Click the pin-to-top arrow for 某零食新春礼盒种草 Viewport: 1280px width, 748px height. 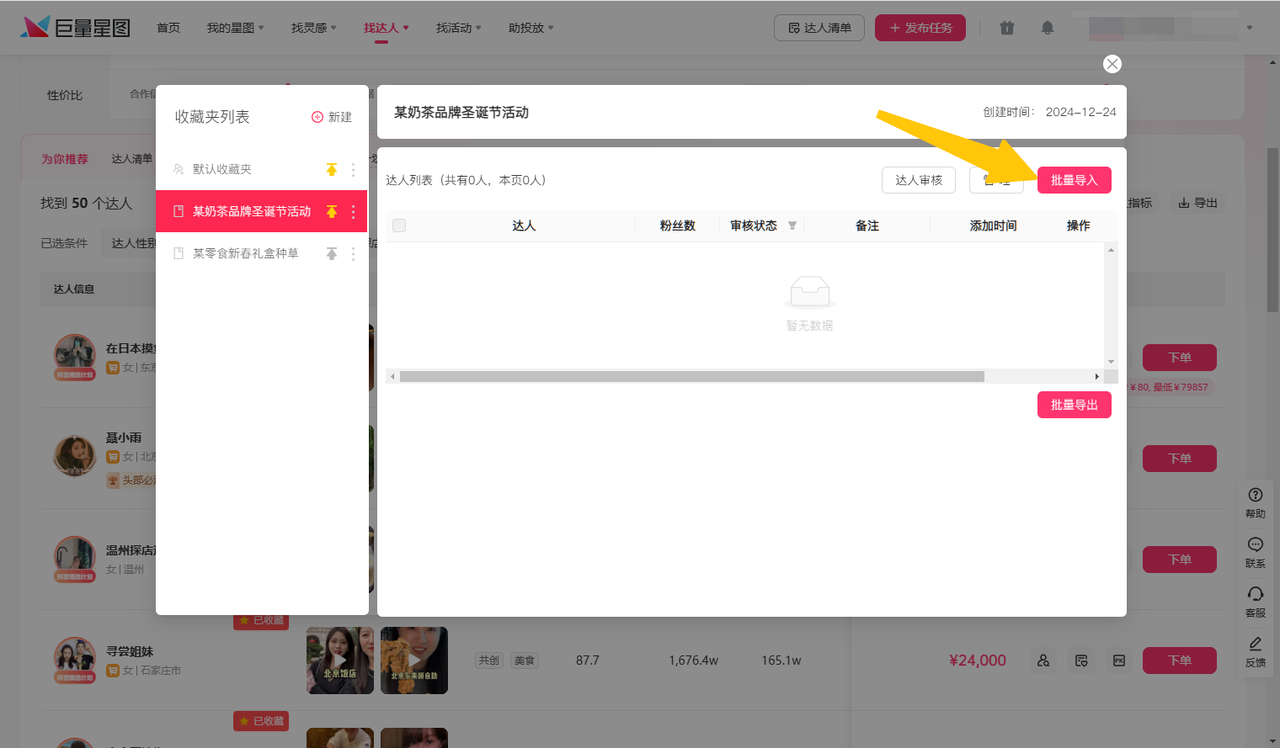(x=332, y=254)
